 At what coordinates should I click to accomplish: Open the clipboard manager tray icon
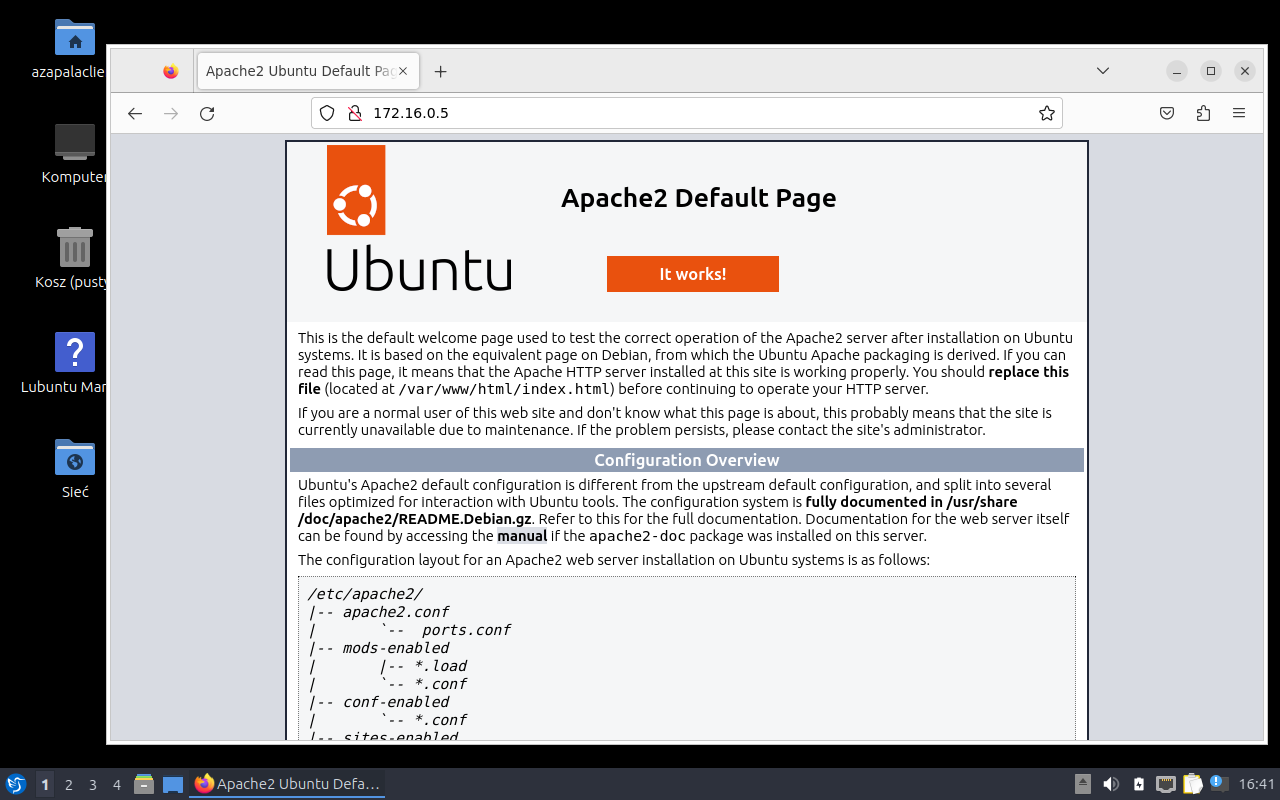point(1192,784)
